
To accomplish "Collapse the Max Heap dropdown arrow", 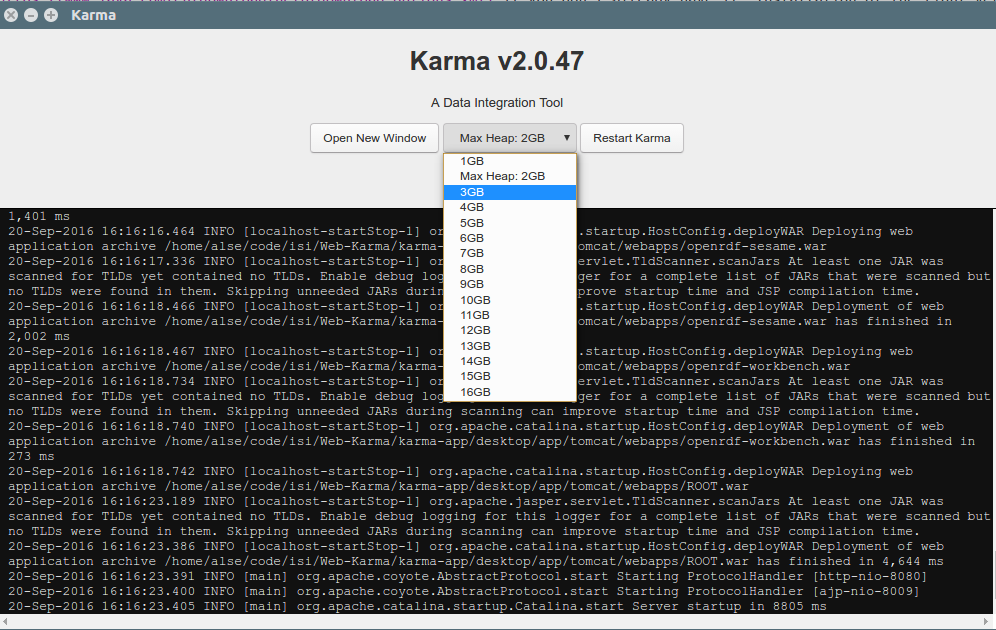I will point(566,138).
